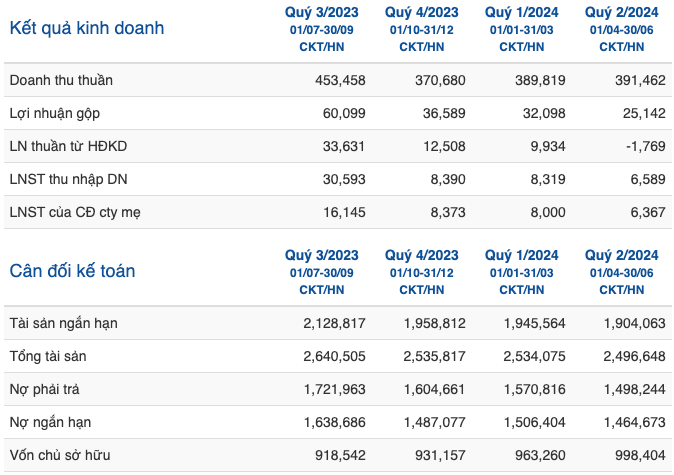Screen dimensions: 674x475
Task: Click the Vốn chủ sở hữu row label
Action: (x=60, y=455)
